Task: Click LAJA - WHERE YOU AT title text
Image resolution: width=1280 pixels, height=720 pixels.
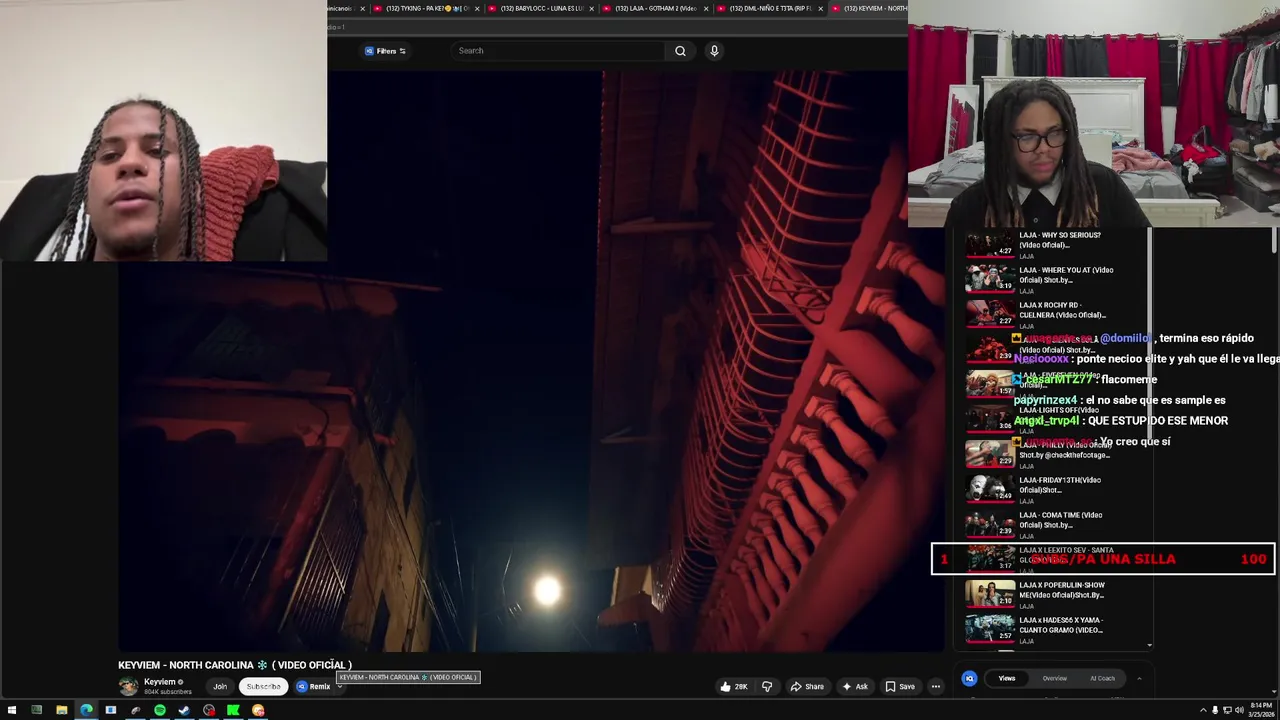Action: click(1066, 275)
